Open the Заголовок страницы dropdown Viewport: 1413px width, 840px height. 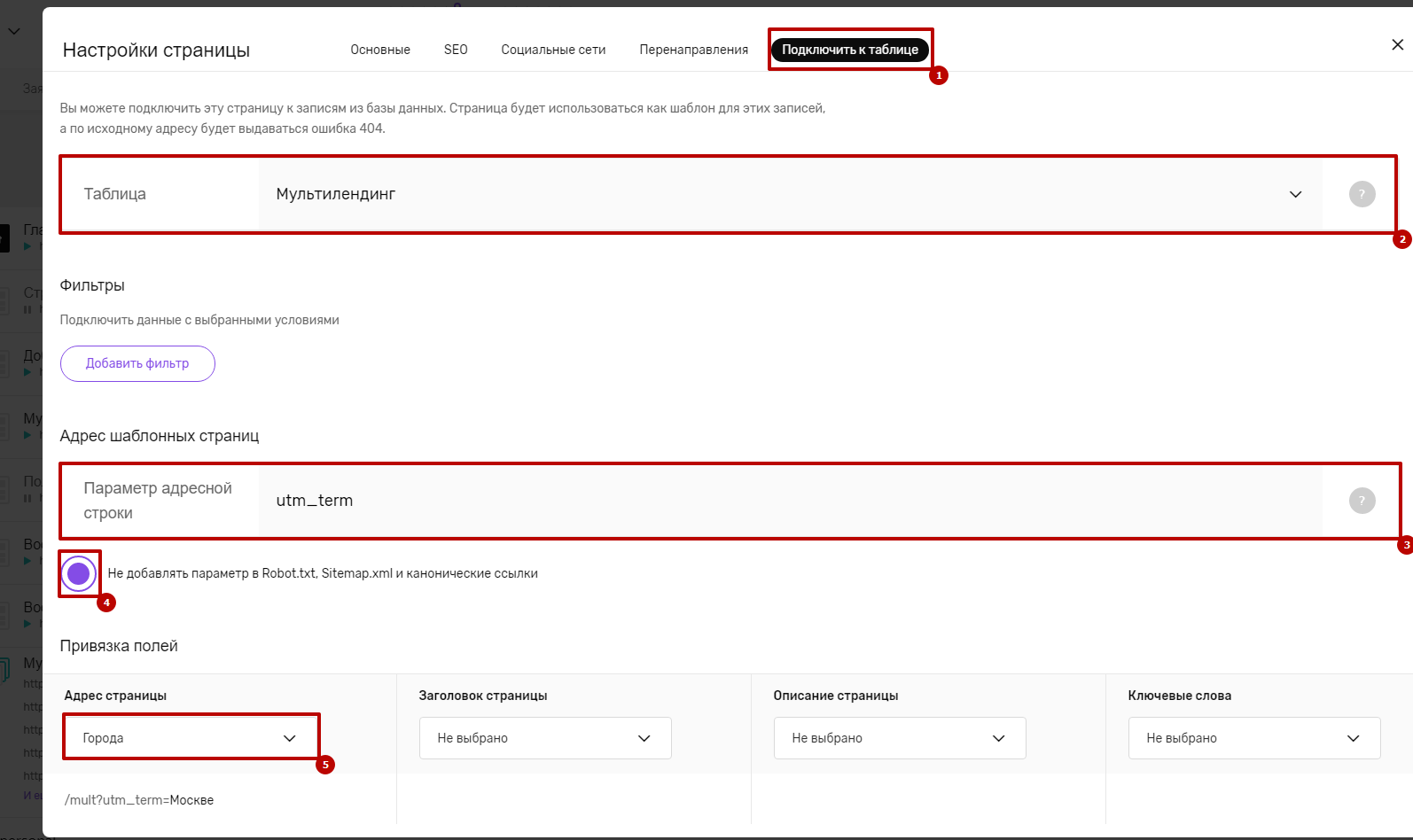[x=545, y=738]
